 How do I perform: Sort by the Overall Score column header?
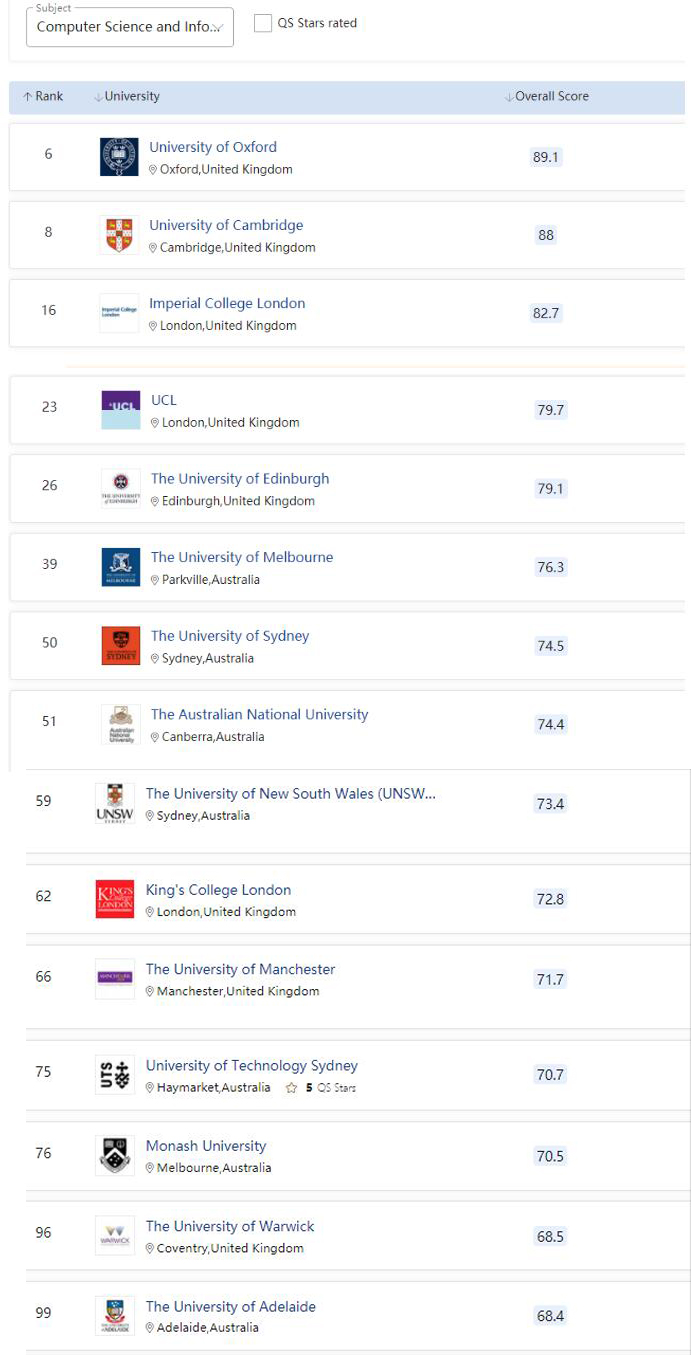point(547,97)
